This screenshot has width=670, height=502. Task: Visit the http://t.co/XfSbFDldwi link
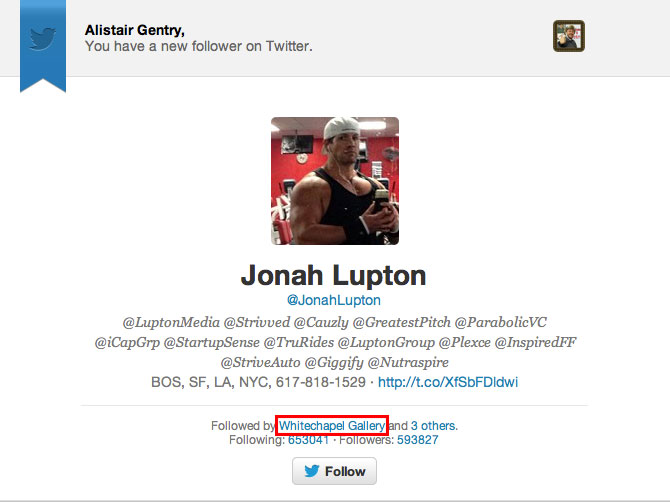448,382
